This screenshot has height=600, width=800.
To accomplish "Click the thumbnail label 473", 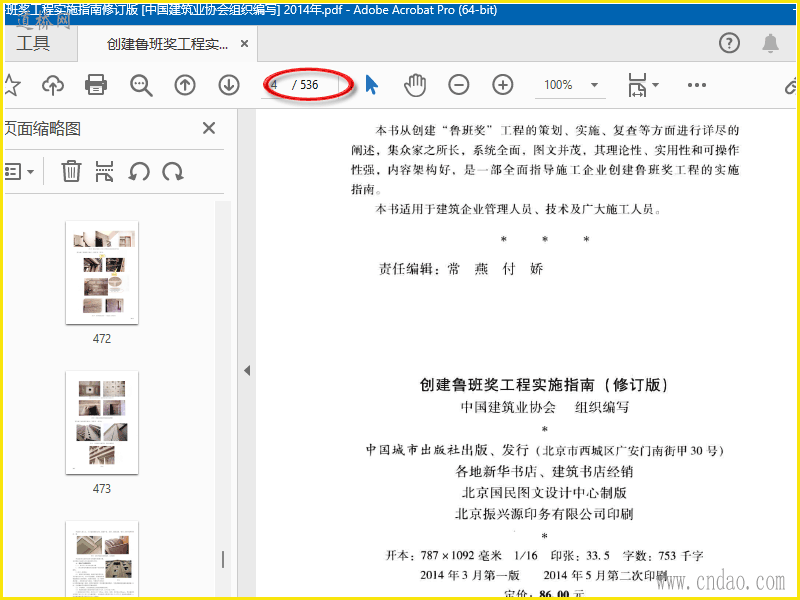I will [x=102, y=488].
